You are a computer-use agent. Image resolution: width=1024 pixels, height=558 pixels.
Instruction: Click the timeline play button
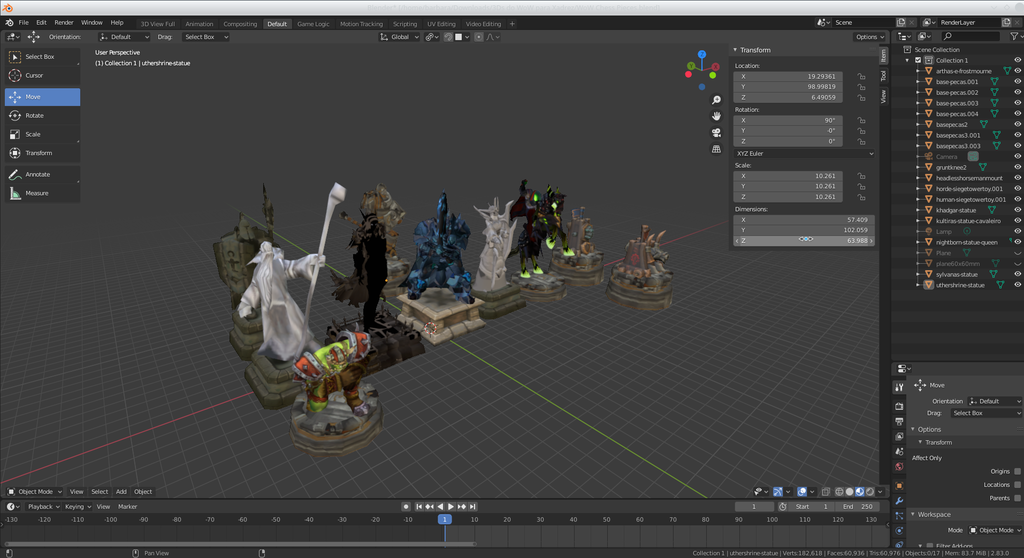451,507
